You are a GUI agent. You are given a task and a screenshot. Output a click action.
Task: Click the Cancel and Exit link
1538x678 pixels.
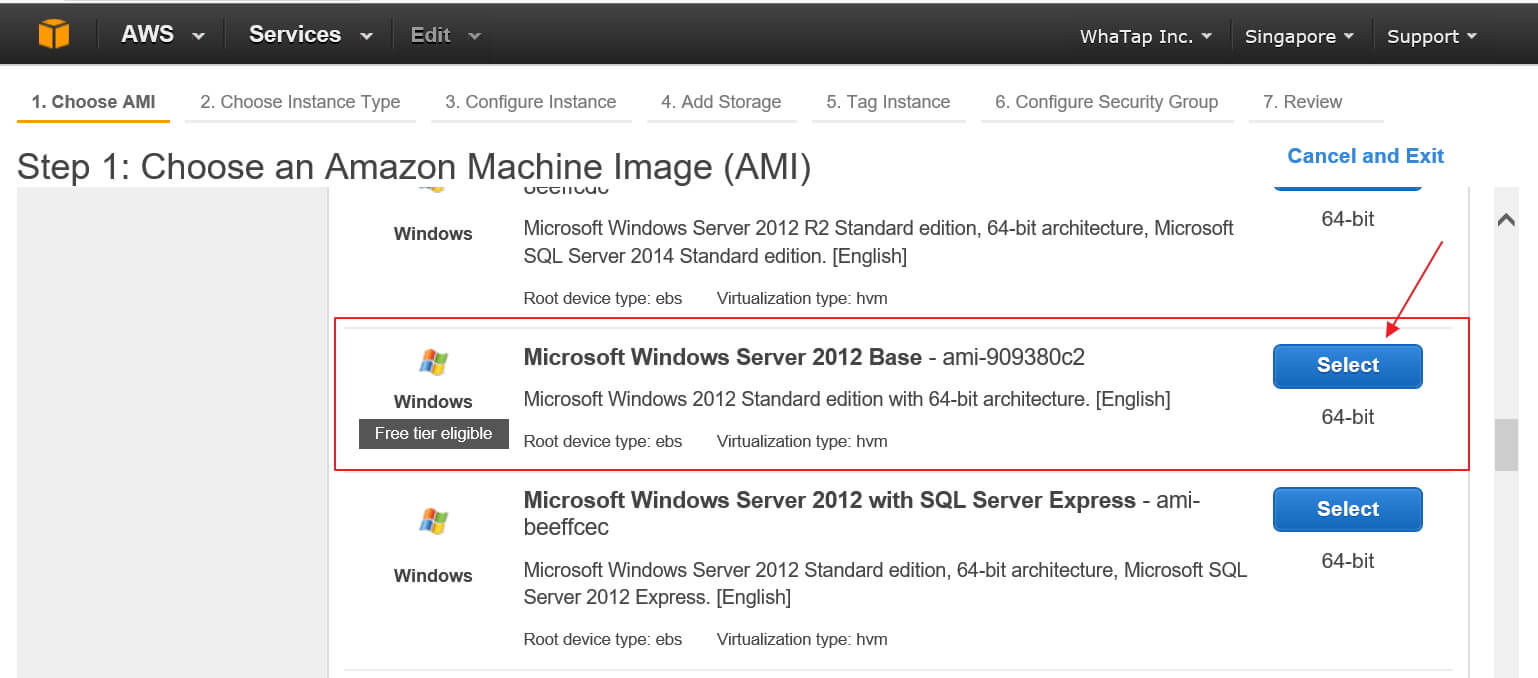tap(1365, 156)
